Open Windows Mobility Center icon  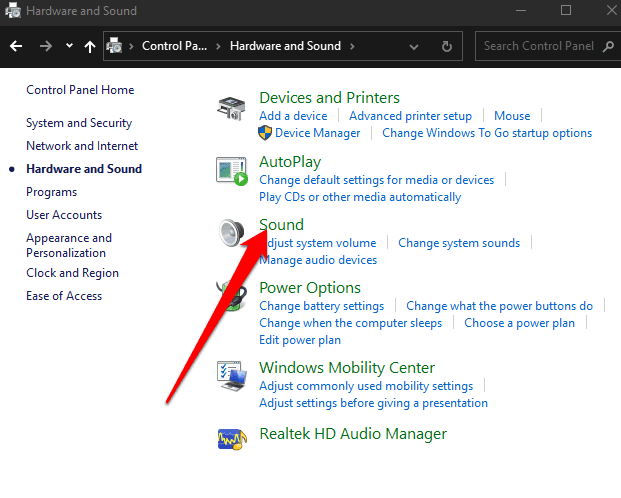(233, 377)
